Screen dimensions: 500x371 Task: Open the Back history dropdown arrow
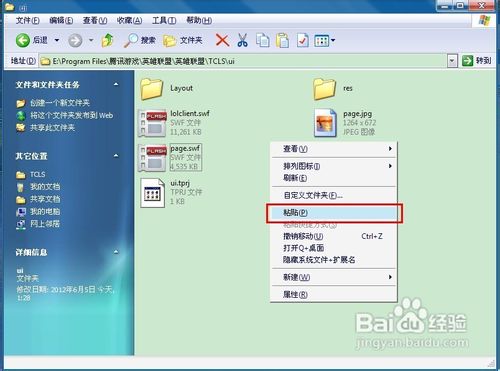(x=57, y=40)
